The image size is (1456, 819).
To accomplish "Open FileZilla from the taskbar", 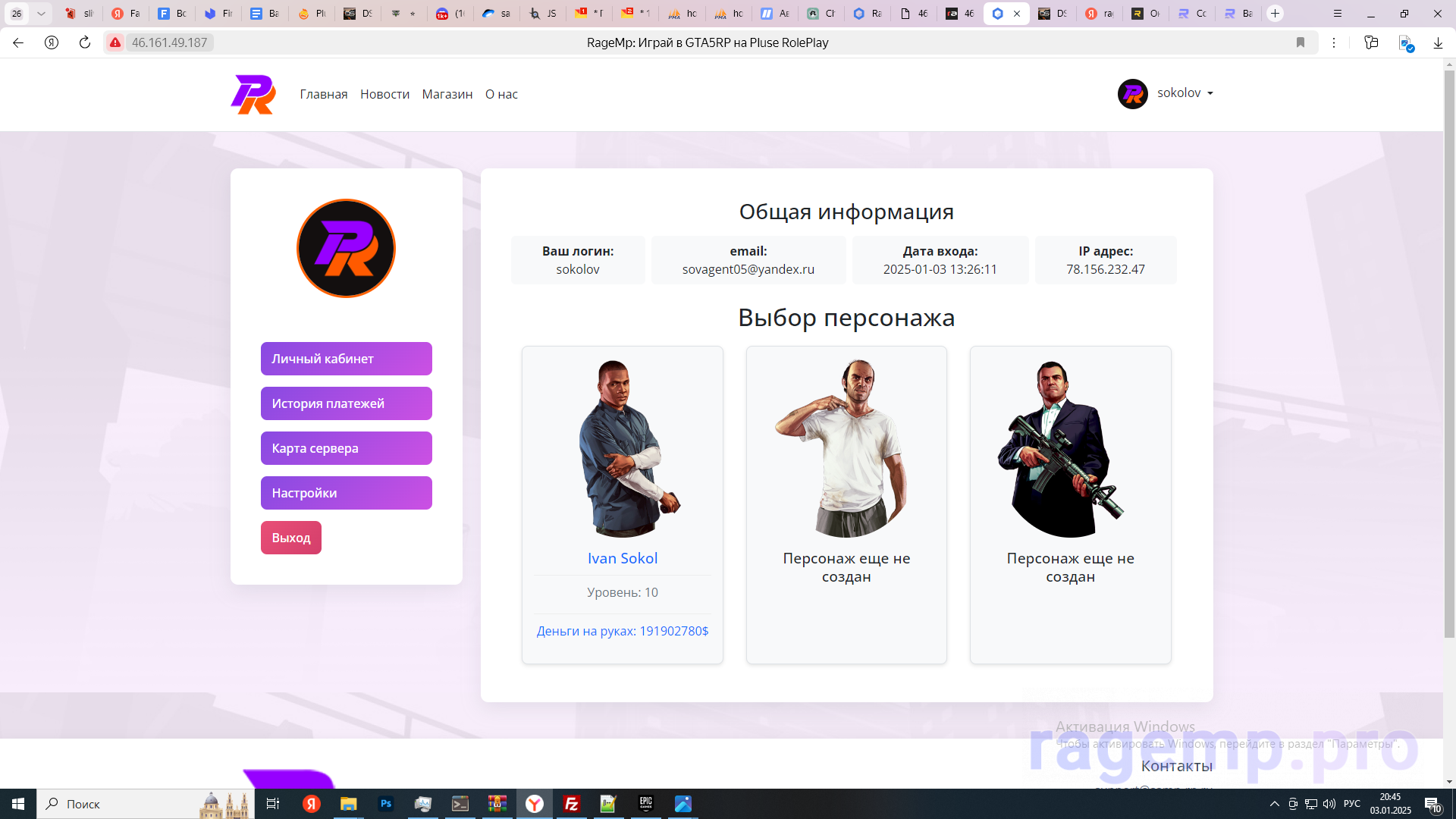I will tap(572, 804).
